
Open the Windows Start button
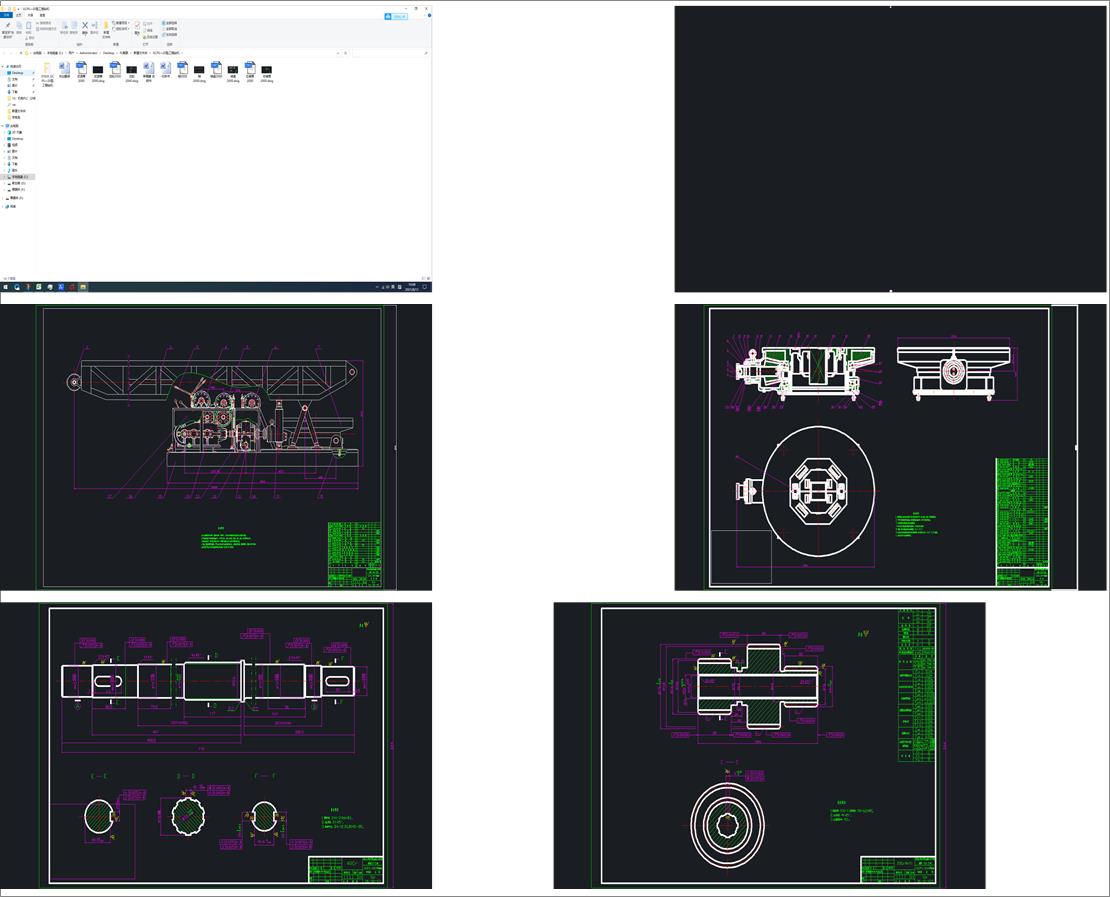pos(4,287)
